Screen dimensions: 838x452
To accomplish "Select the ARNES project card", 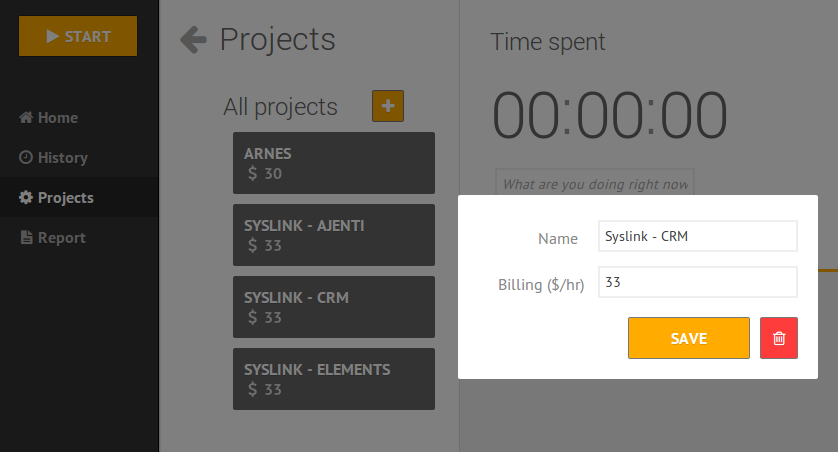I will click(334, 163).
